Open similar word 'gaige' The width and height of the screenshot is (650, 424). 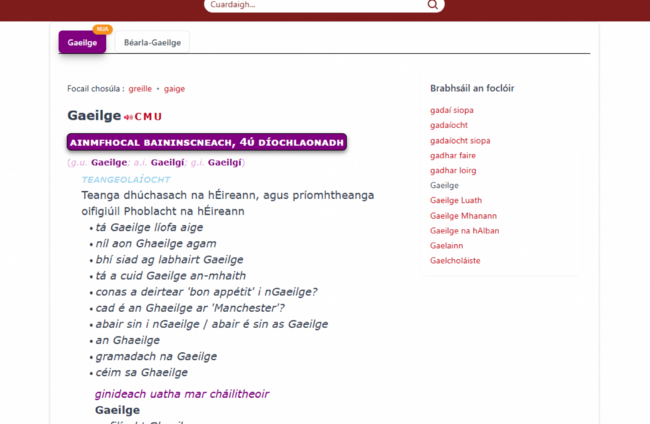(174, 89)
